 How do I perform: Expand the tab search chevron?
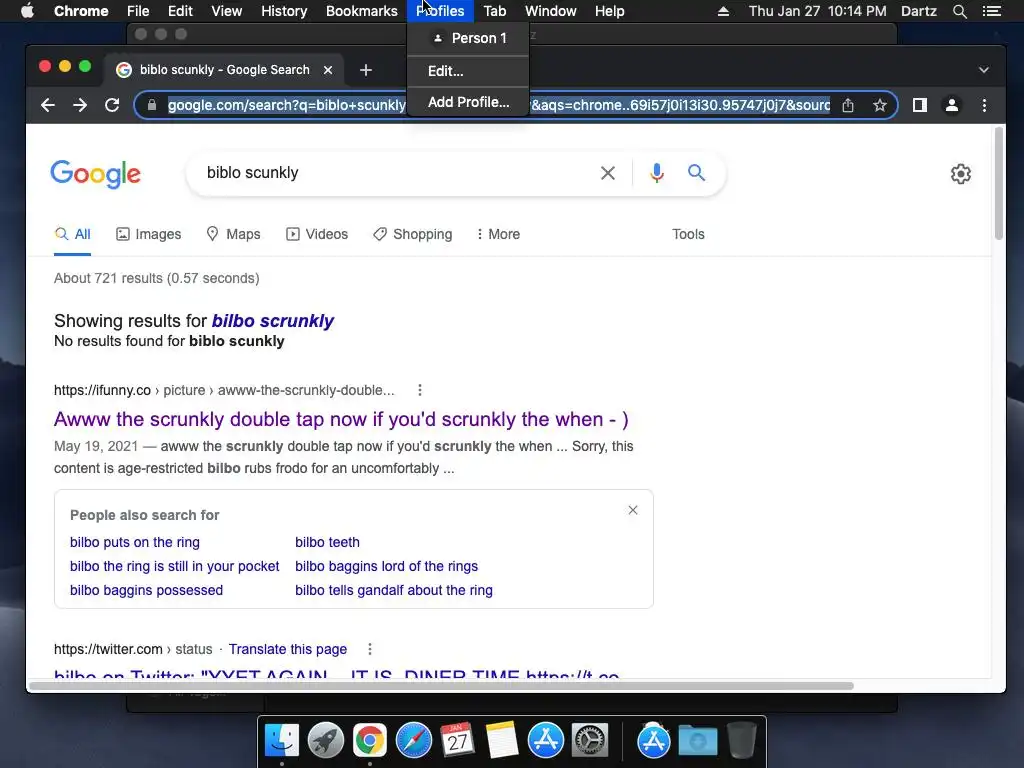984,70
